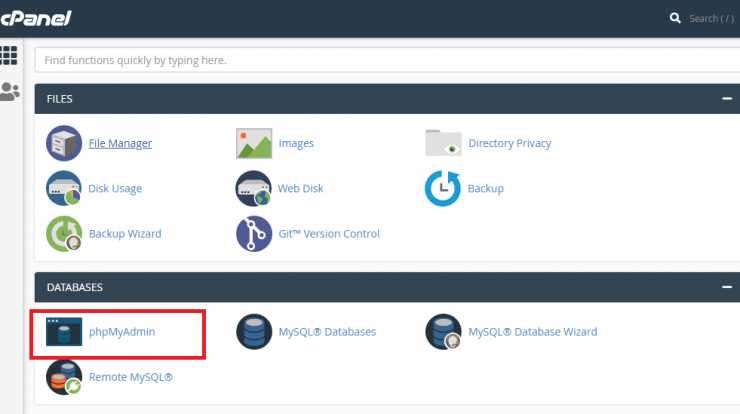Image resolution: width=740 pixels, height=414 pixels.
Task: Click the Images icon
Action: click(x=254, y=143)
